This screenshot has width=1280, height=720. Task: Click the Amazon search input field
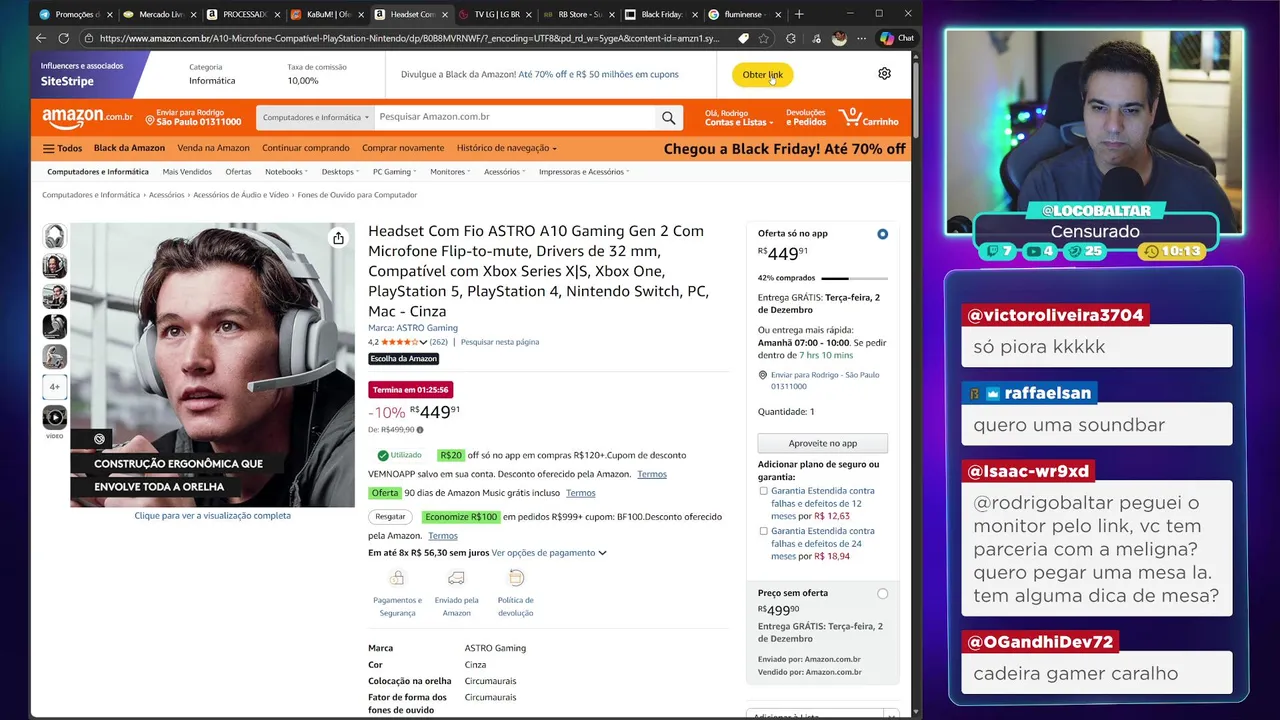[x=514, y=118]
